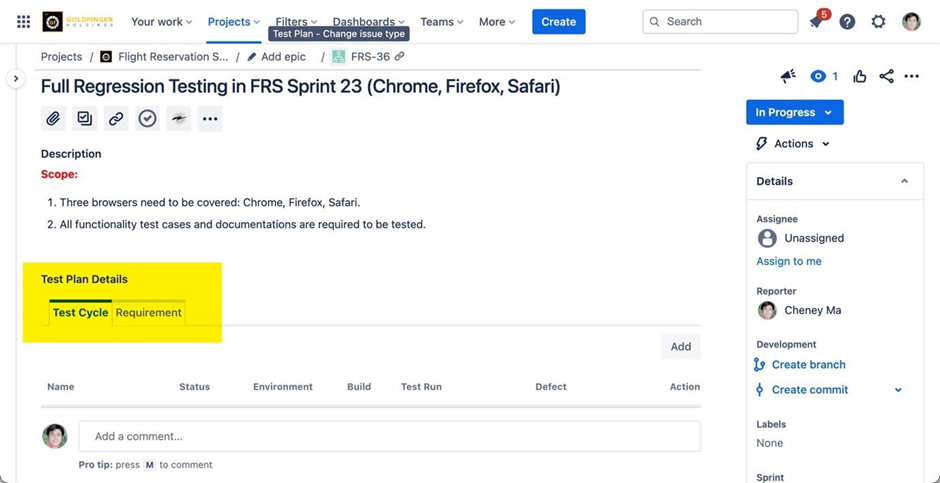Open the app switcher grid icon

[x=23, y=21]
